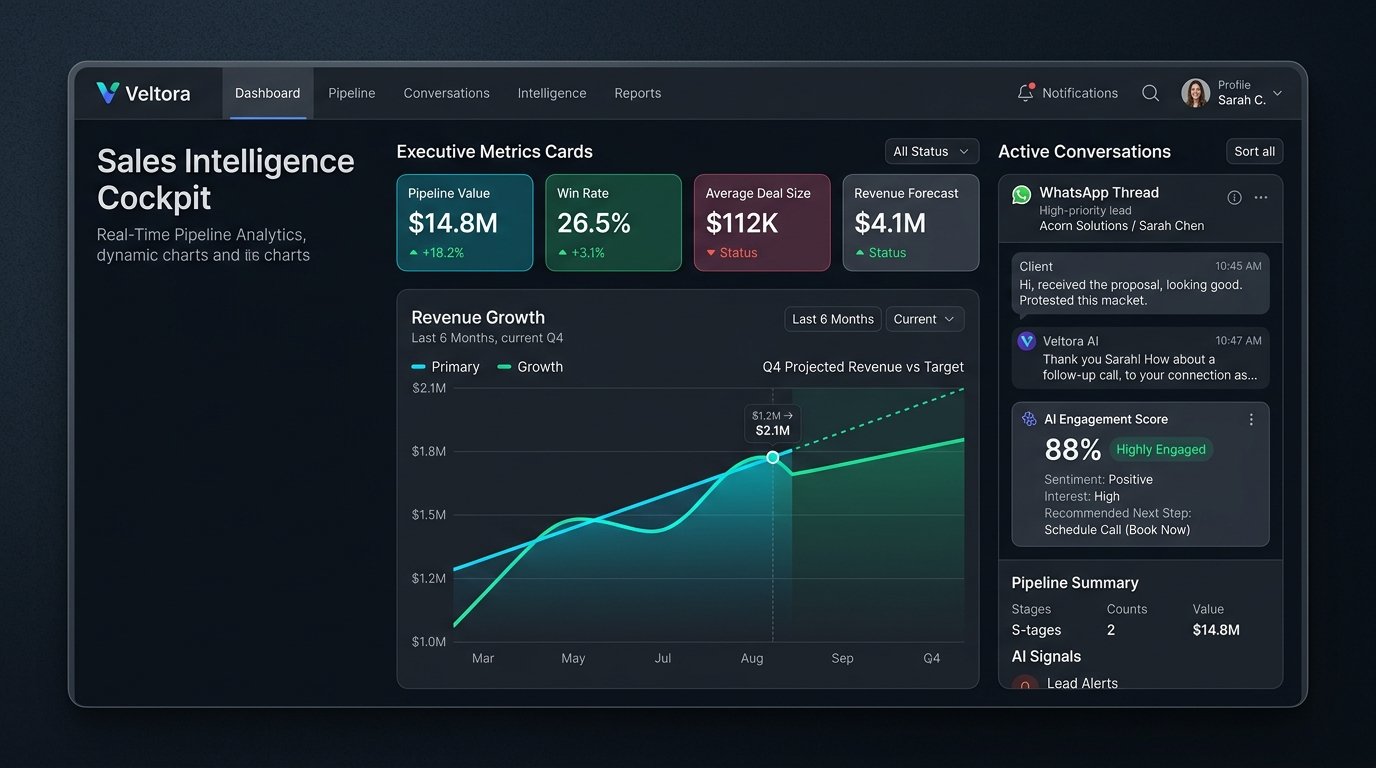Go to the Pipeline tab
This screenshot has height=768, width=1376.
click(x=352, y=93)
